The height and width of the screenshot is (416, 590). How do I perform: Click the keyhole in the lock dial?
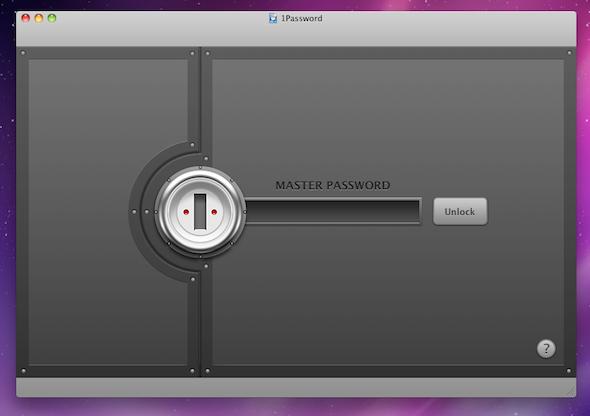200,212
